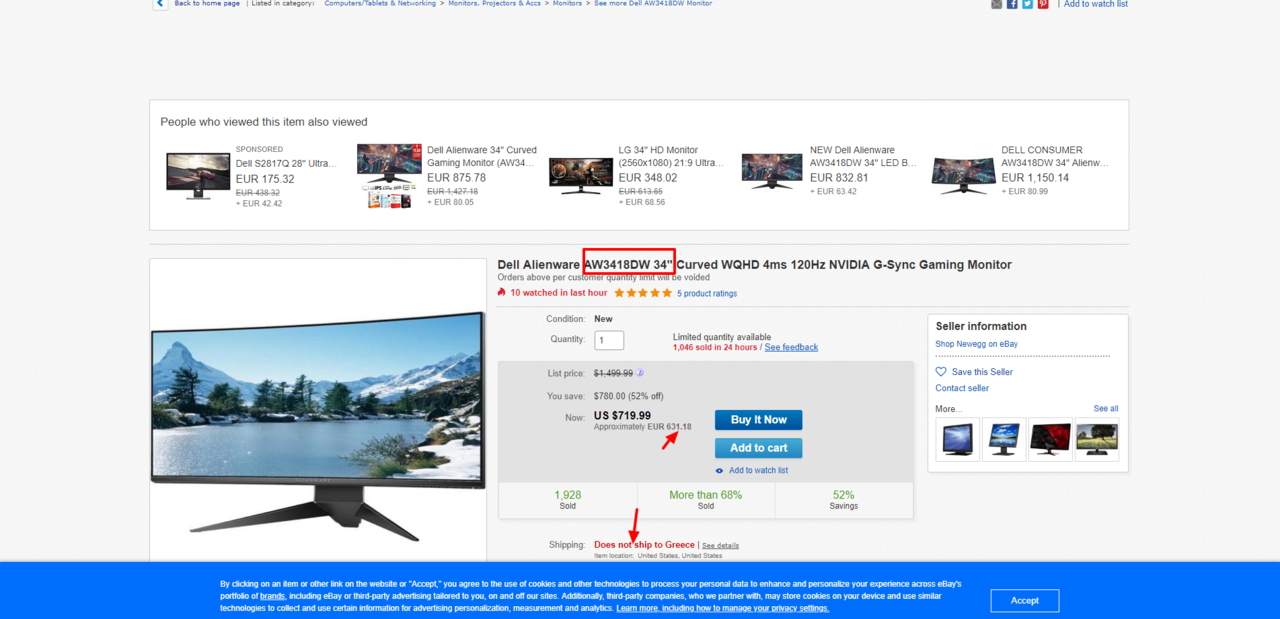Image resolution: width=1280 pixels, height=619 pixels.
Task: Open See details shipping link
Action: point(720,545)
